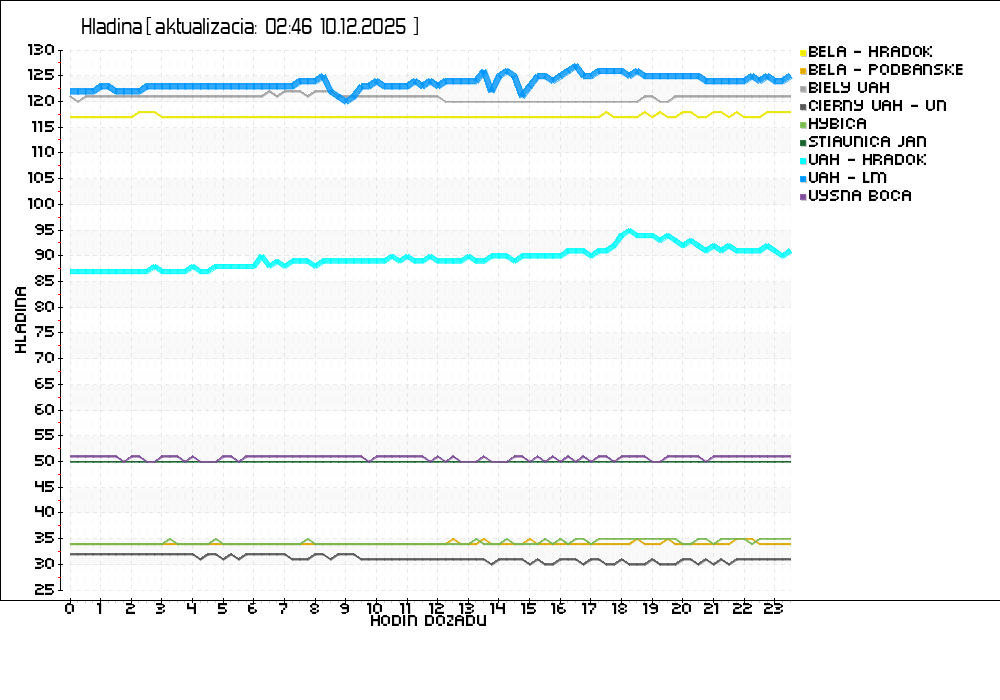Viewport: 1000px width, 700px height.
Task: Click the 100 value on the y-axis
Action: click(41, 204)
